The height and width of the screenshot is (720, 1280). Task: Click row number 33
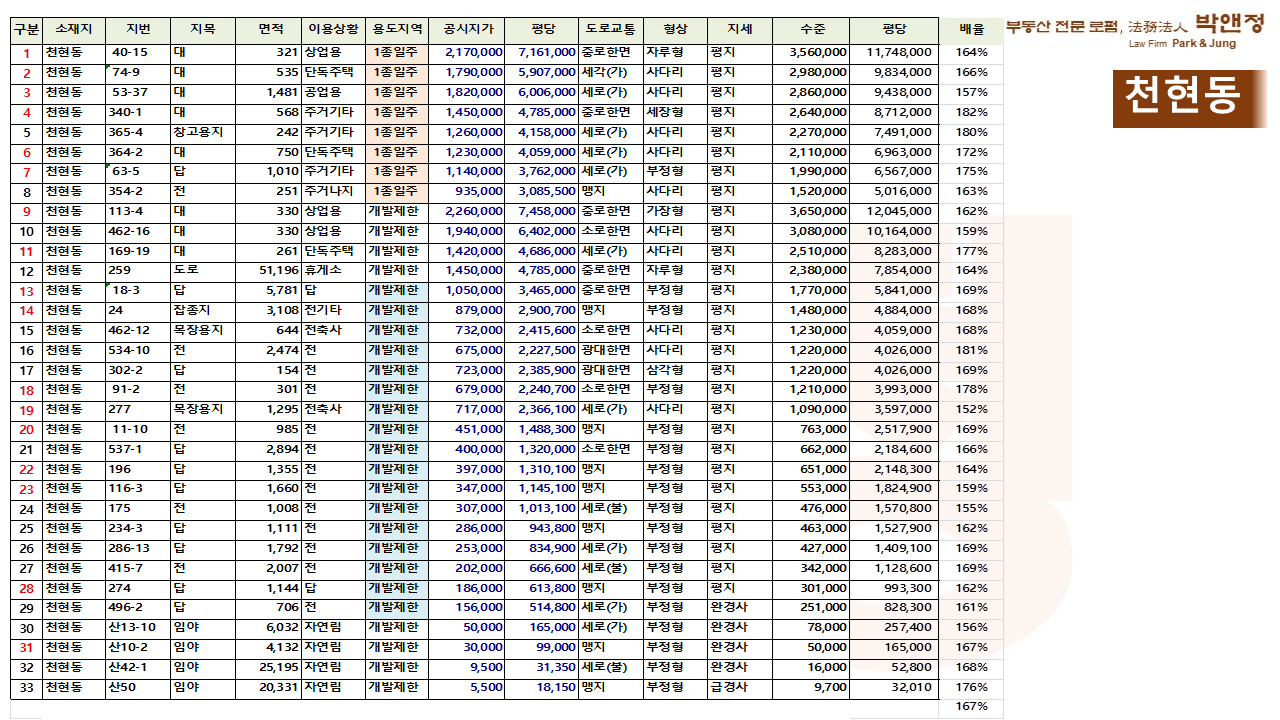point(27,687)
